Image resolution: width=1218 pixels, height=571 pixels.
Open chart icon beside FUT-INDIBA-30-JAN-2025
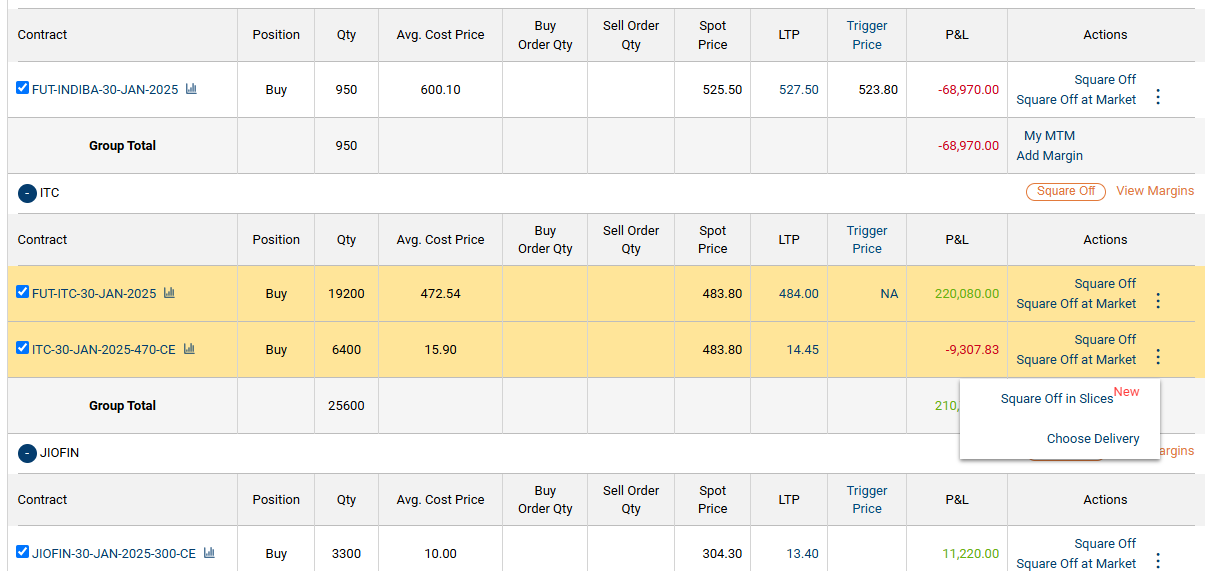click(x=191, y=89)
